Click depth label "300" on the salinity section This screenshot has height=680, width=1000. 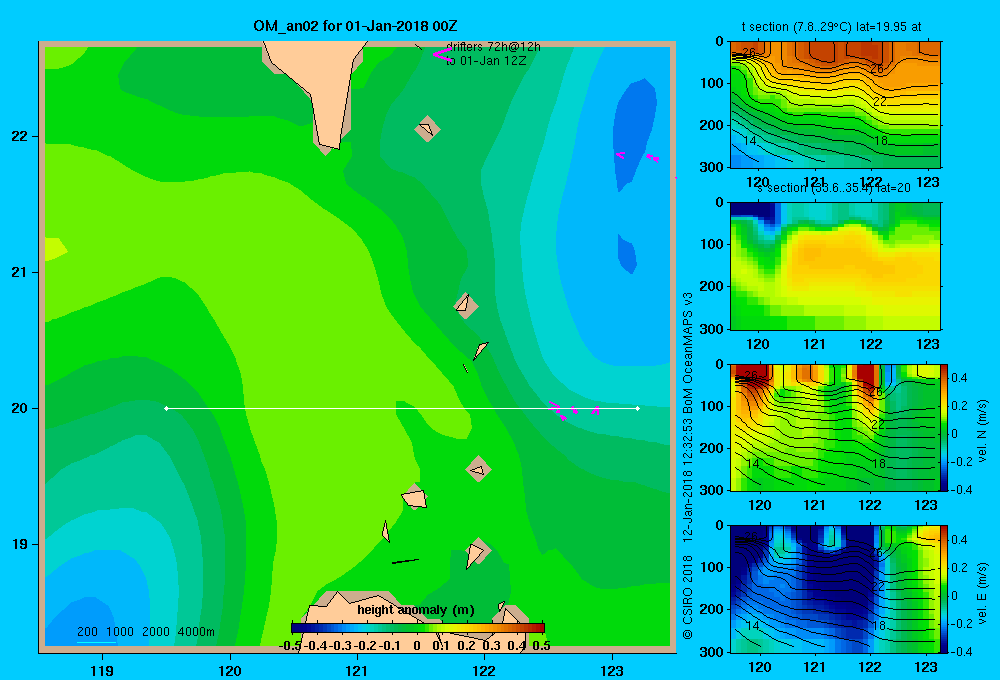coord(712,329)
